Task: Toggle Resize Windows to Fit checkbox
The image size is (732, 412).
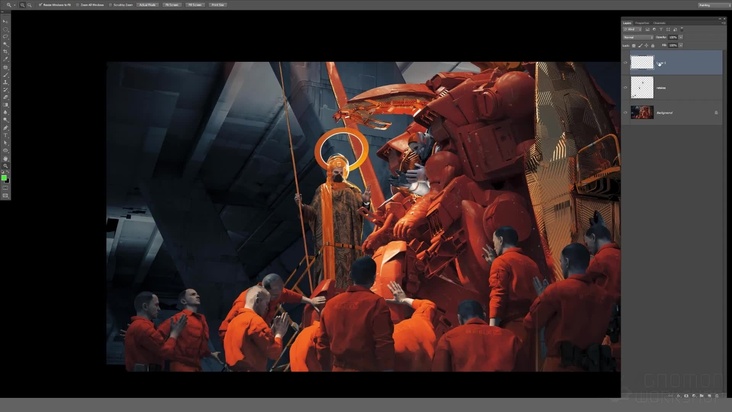Action: [x=40, y=5]
